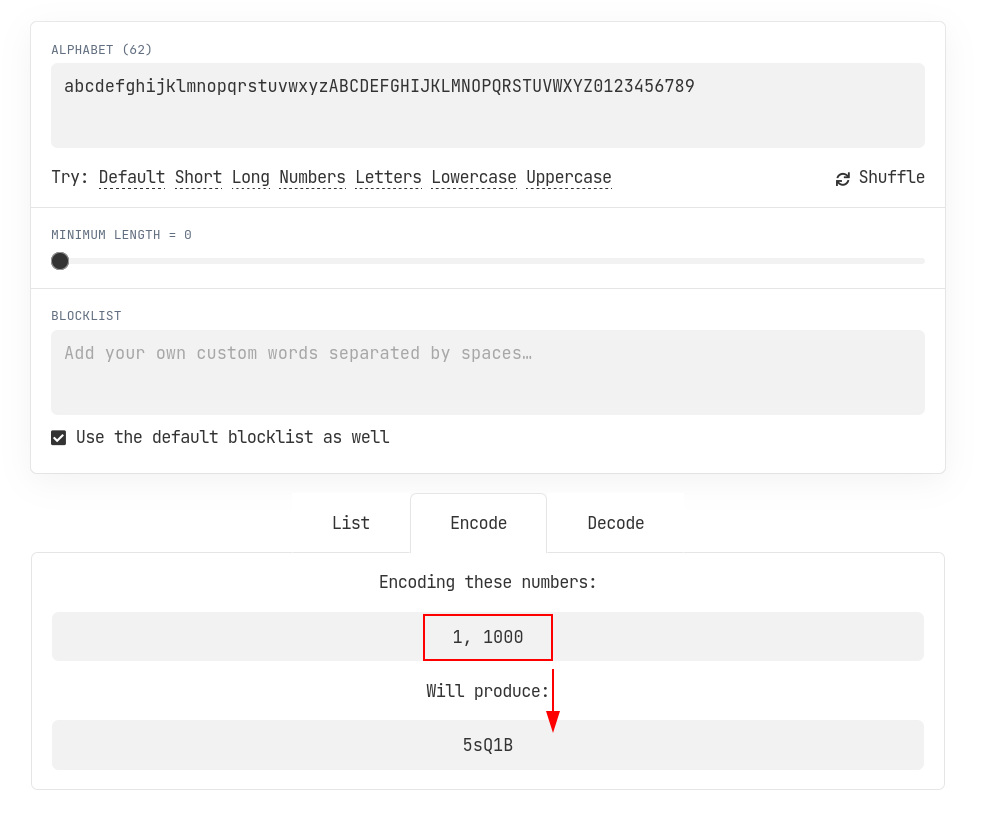The height and width of the screenshot is (816, 990).
Task: Click the numbers input showing 1, 1000
Action: tap(487, 637)
